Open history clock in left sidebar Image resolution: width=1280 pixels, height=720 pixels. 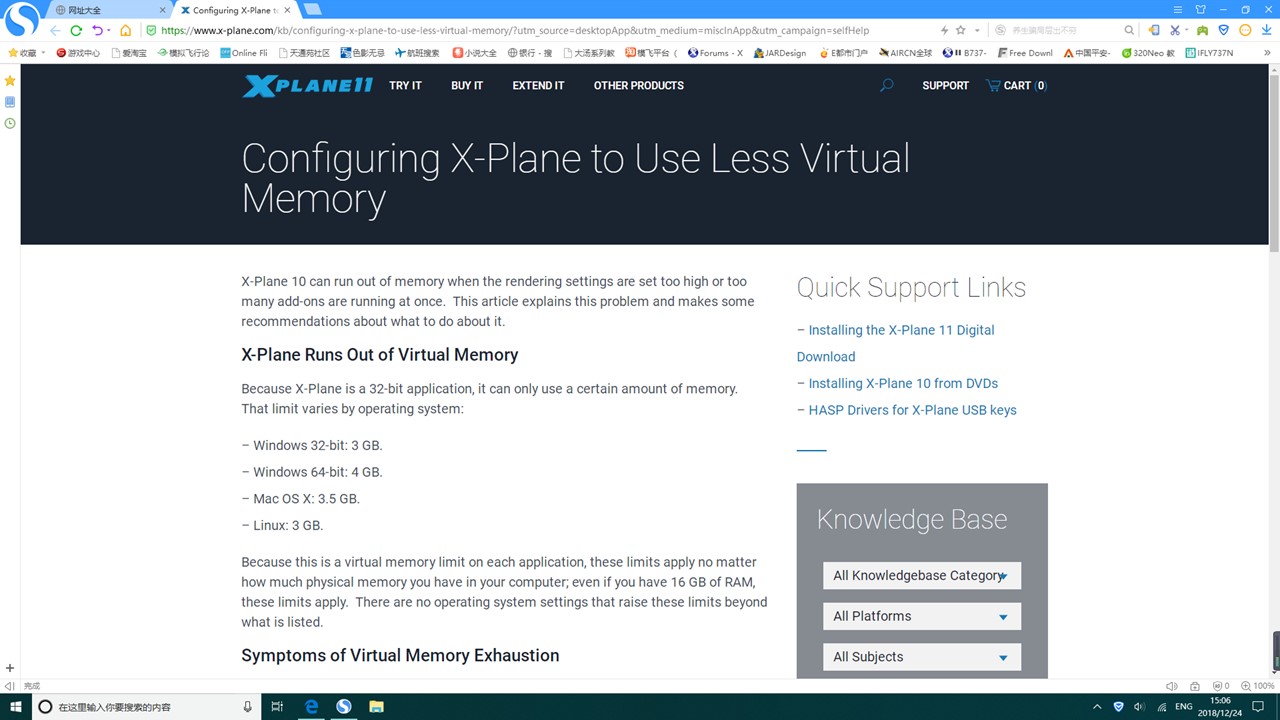10,123
